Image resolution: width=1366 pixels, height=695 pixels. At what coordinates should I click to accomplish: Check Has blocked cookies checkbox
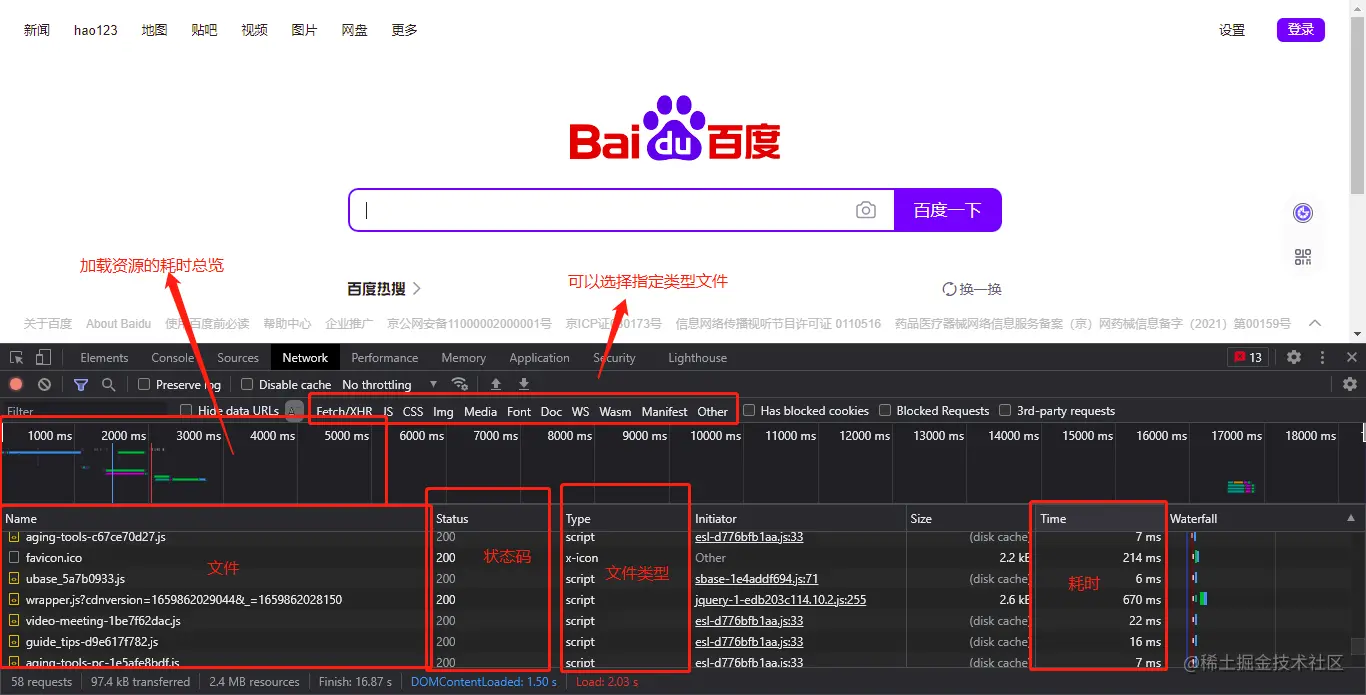[x=749, y=410]
